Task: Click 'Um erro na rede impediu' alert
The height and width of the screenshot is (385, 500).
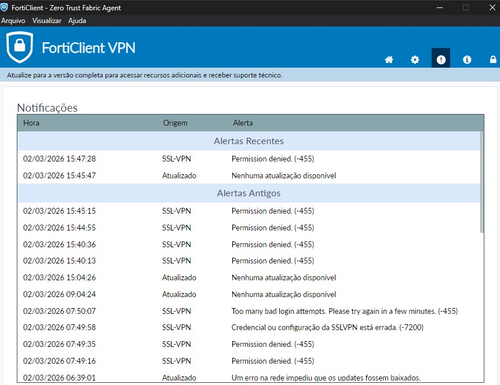Action: [x=326, y=378]
